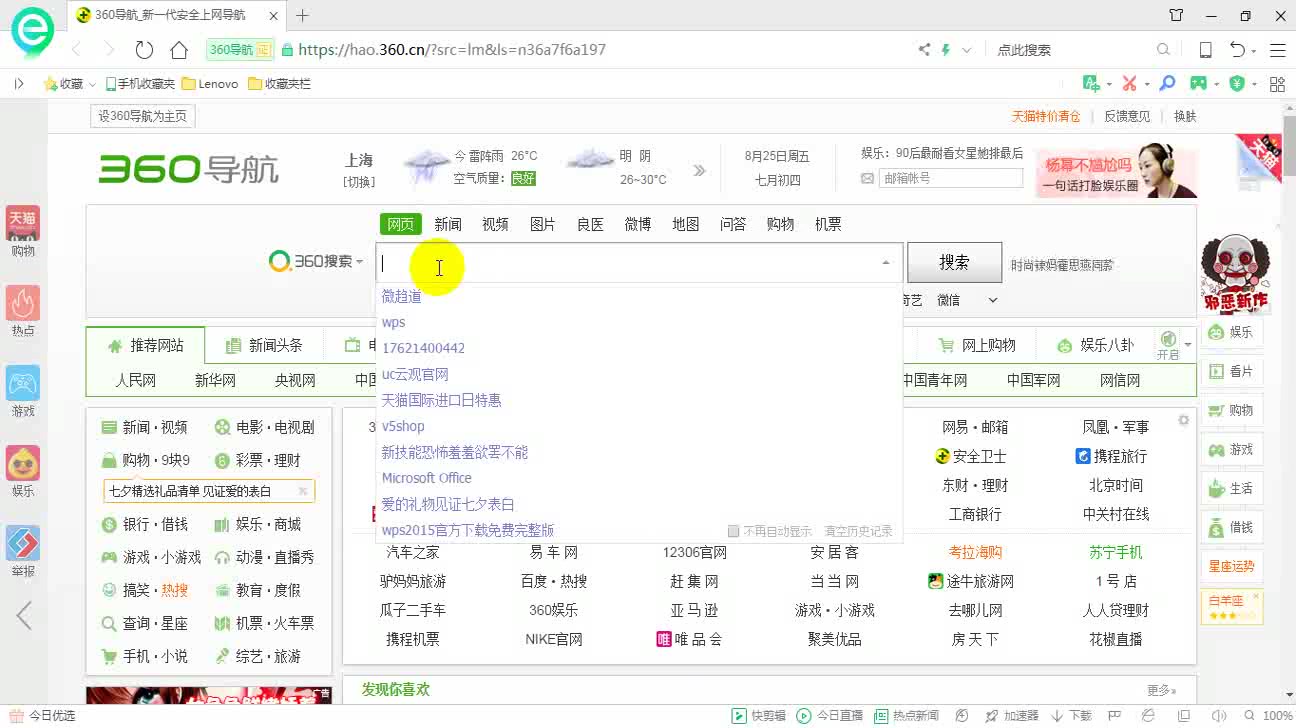1296x728 pixels.
Task: Click 清空历史记录 link
Action: click(x=858, y=531)
